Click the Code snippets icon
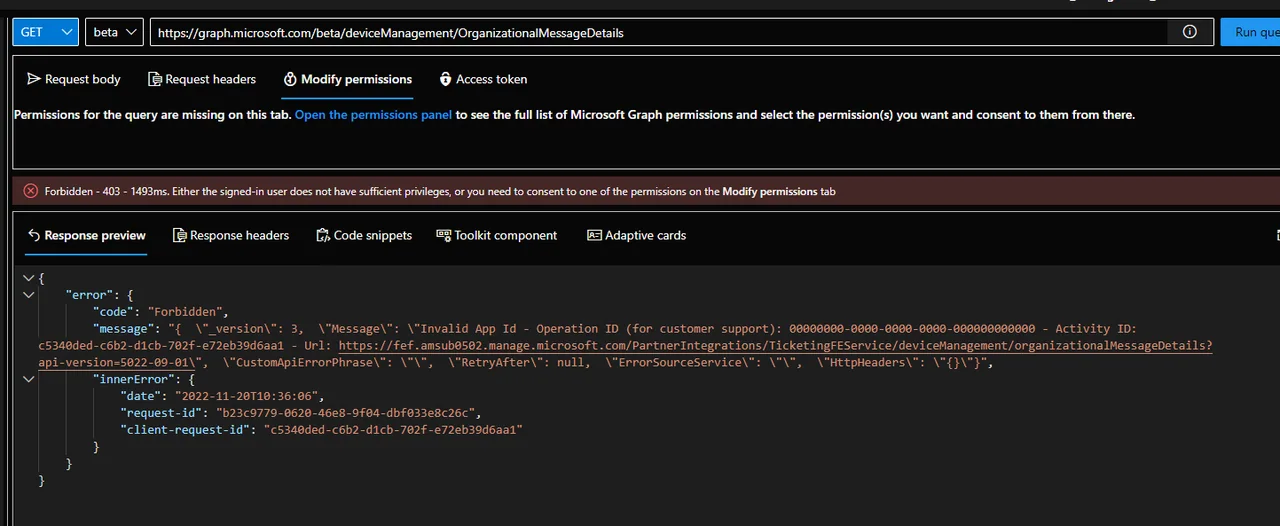The image size is (1280, 526). click(x=323, y=235)
